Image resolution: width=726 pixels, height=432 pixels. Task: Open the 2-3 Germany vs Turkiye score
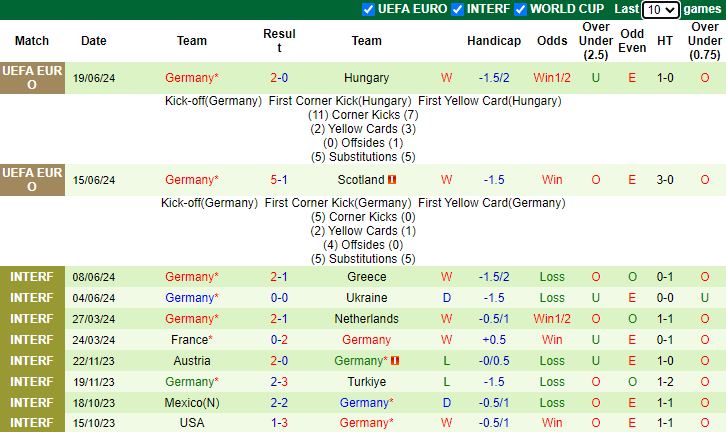pyautogui.click(x=279, y=382)
